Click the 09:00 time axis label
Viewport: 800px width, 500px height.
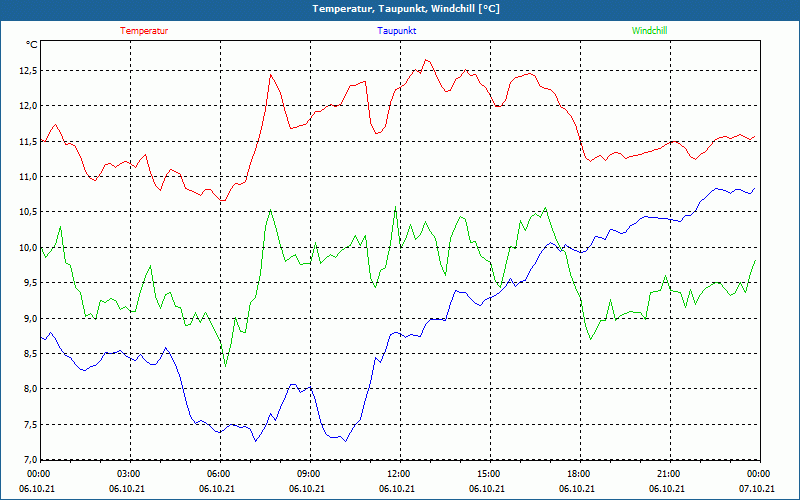(307, 474)
